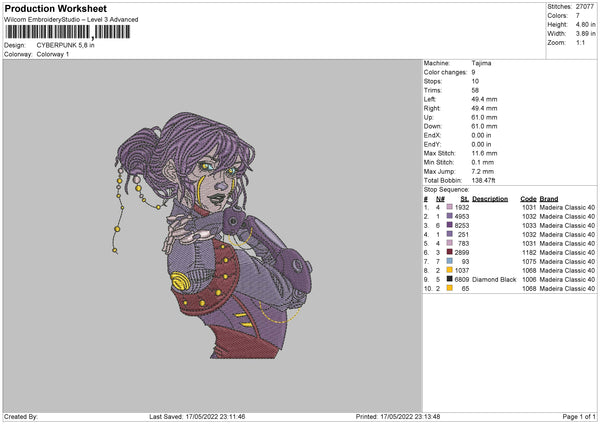Click the Stitches count value 27077
This screenshot has height=424, width=600.
(586, 6)
